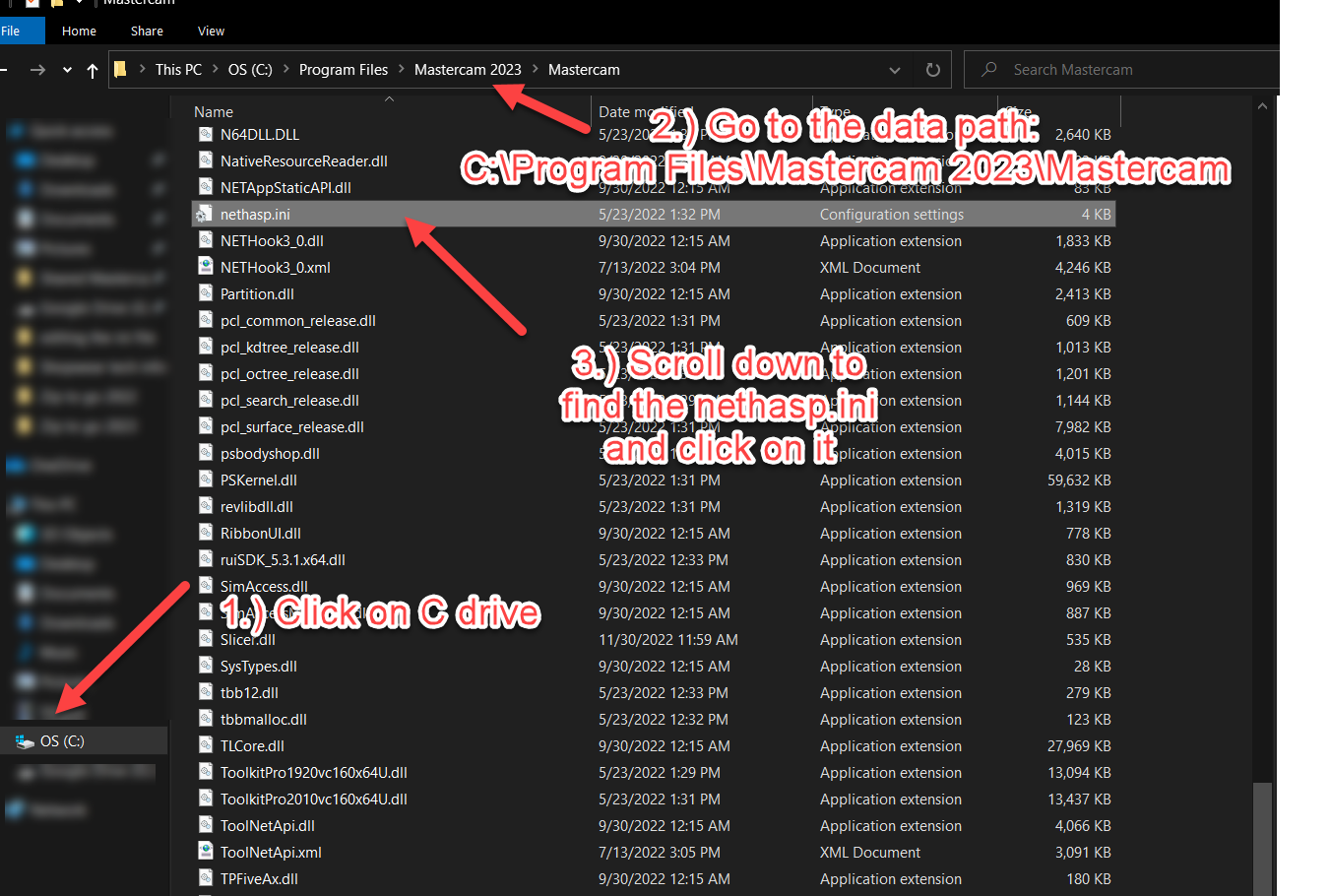Click the Partition.dll file icon
Screen dimensions: 1330x896
(205, 293)
